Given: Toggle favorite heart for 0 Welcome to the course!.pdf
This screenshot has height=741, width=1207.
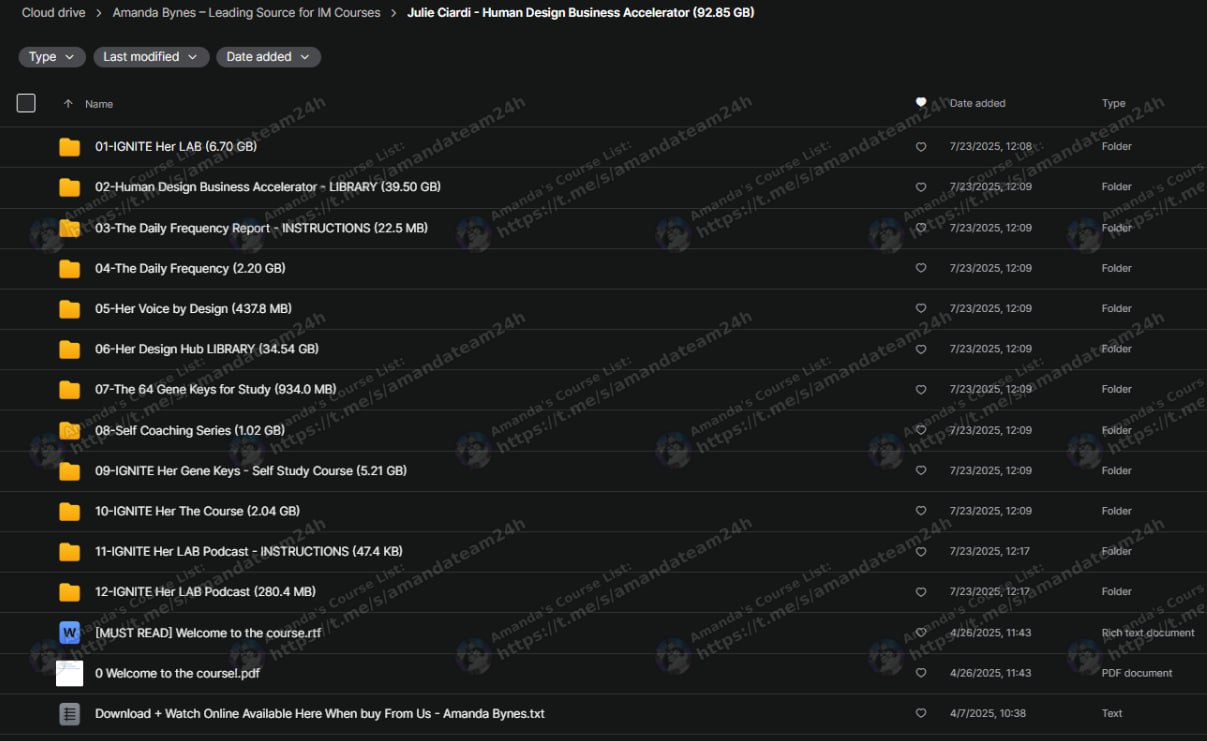Looking at the screenshot, I should point(921,673).
